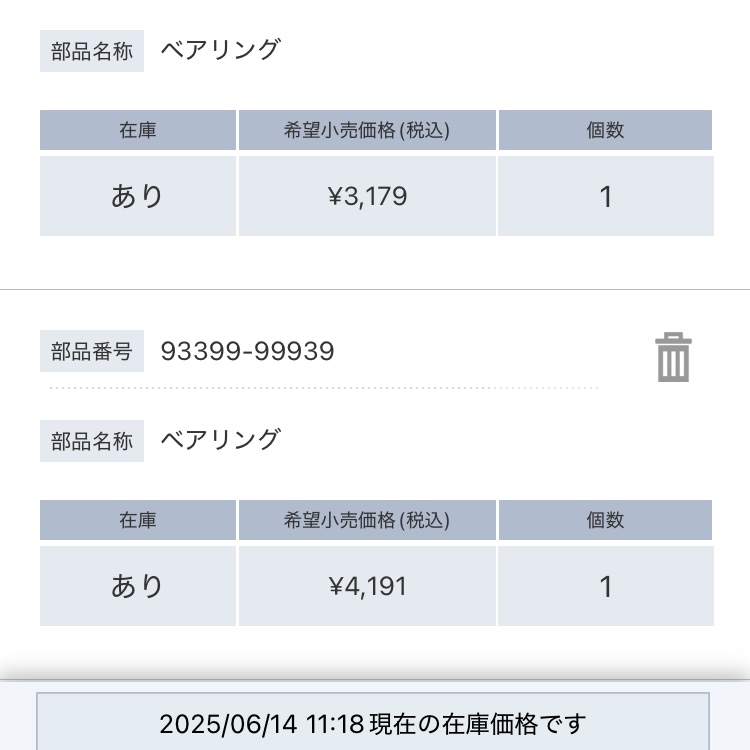Click 希望小売価格(税込) header in bottom table
Screen dimensions: 750x750
(x=367, y=520)
